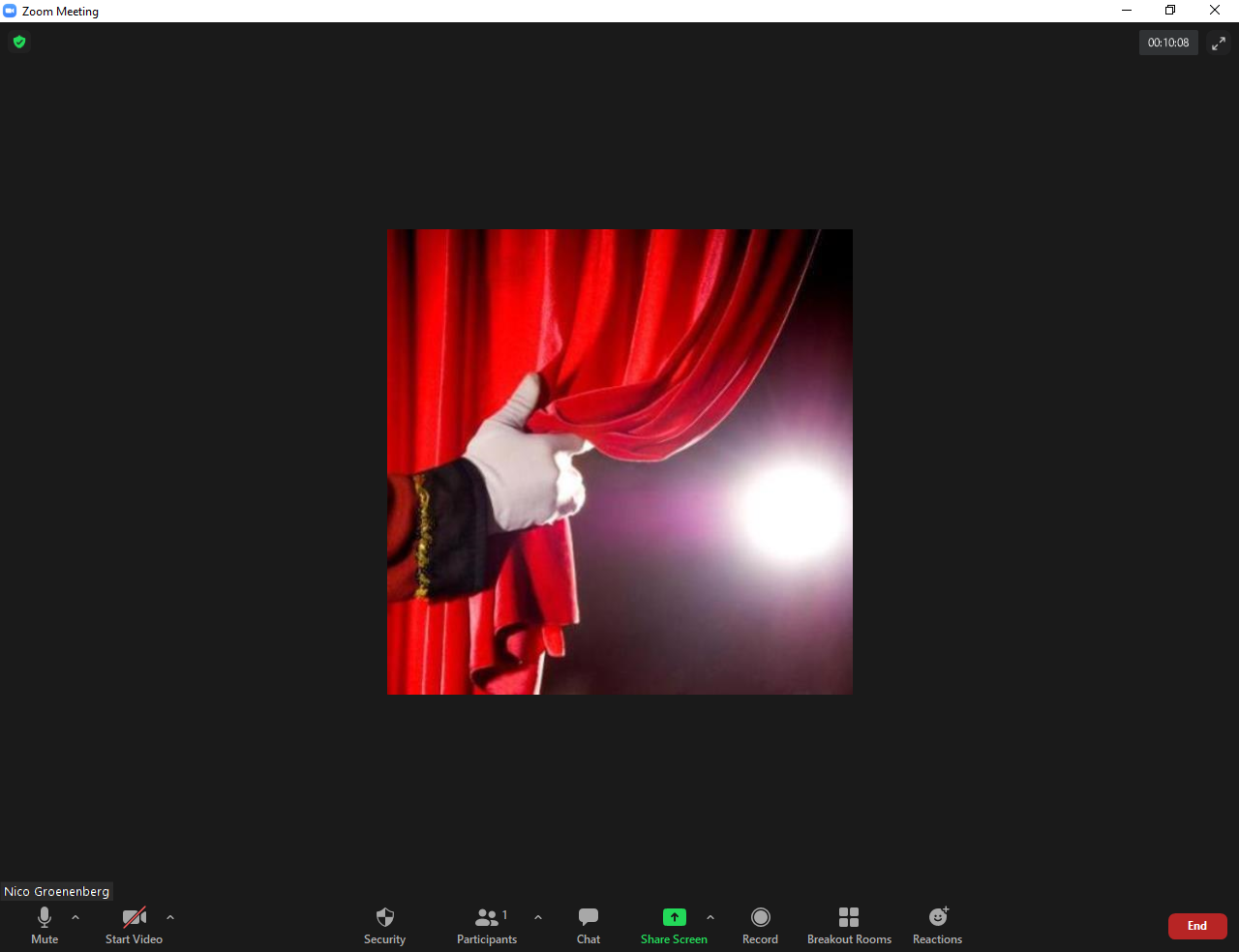Minimize the Zoom Meeting window
The width and height of the screenshot is (1239, 952).
pos(1127,11)
